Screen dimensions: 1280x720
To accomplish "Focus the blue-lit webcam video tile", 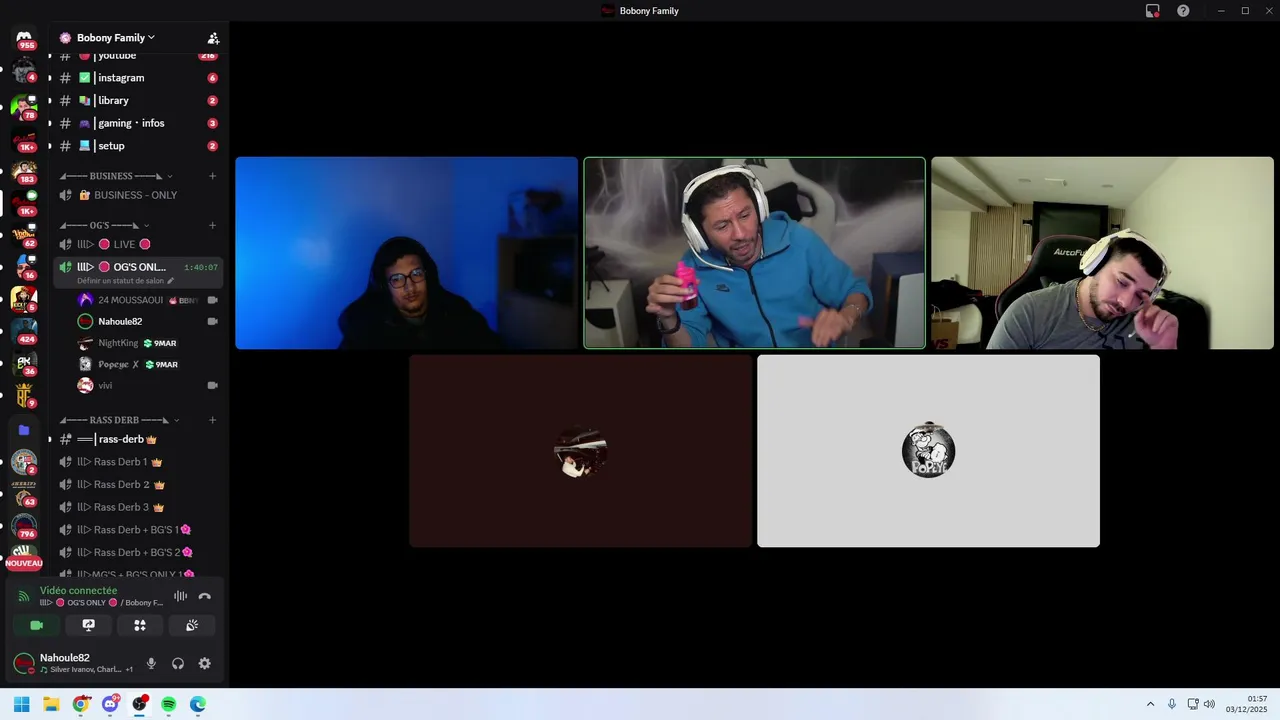I will point(406,253).
